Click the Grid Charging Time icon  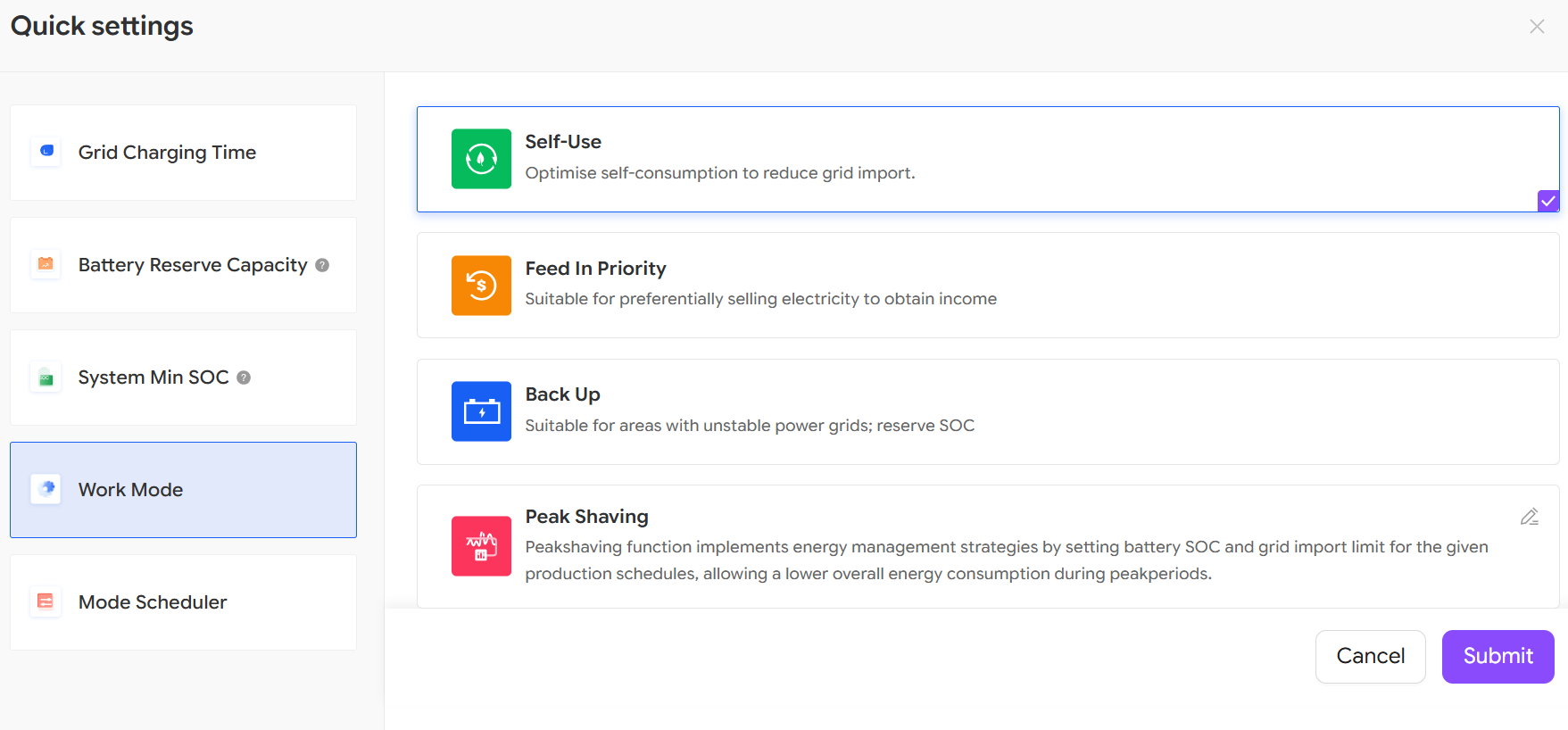(x=46, y=152)
